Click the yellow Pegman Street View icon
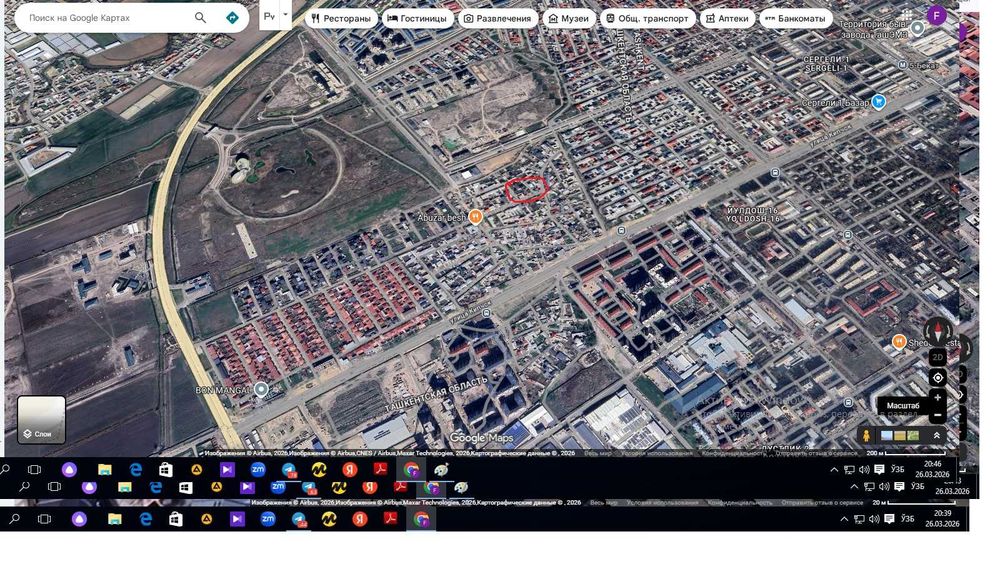This screenshot has width=1000, height=563. (866, 435)
